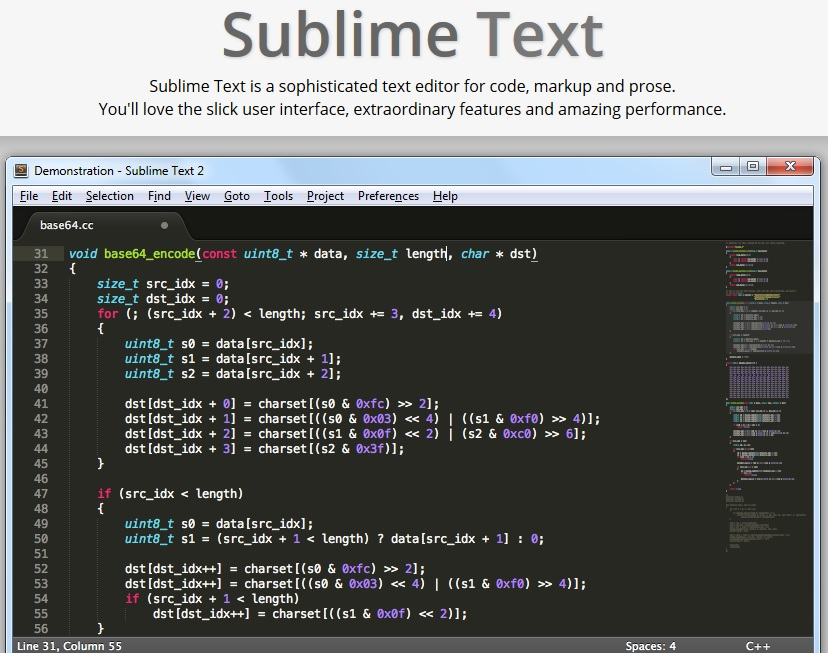828x653 pixels.
Task: Open the Goto menu
Action: coord(237,196)
